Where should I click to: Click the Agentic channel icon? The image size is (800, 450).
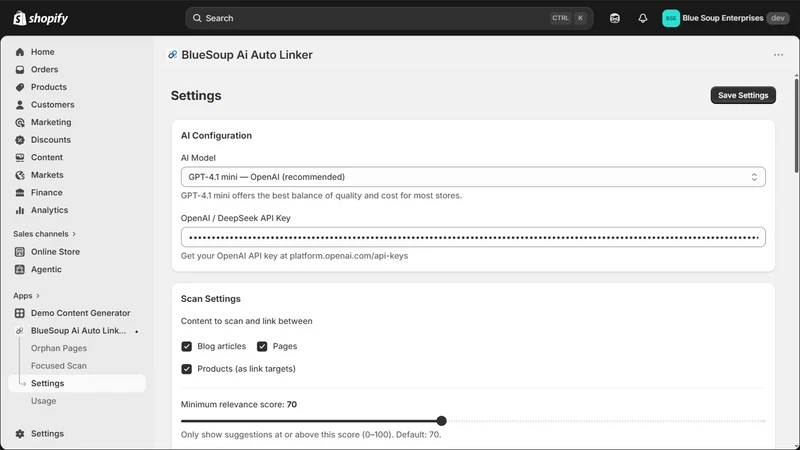tap(20, 269)
